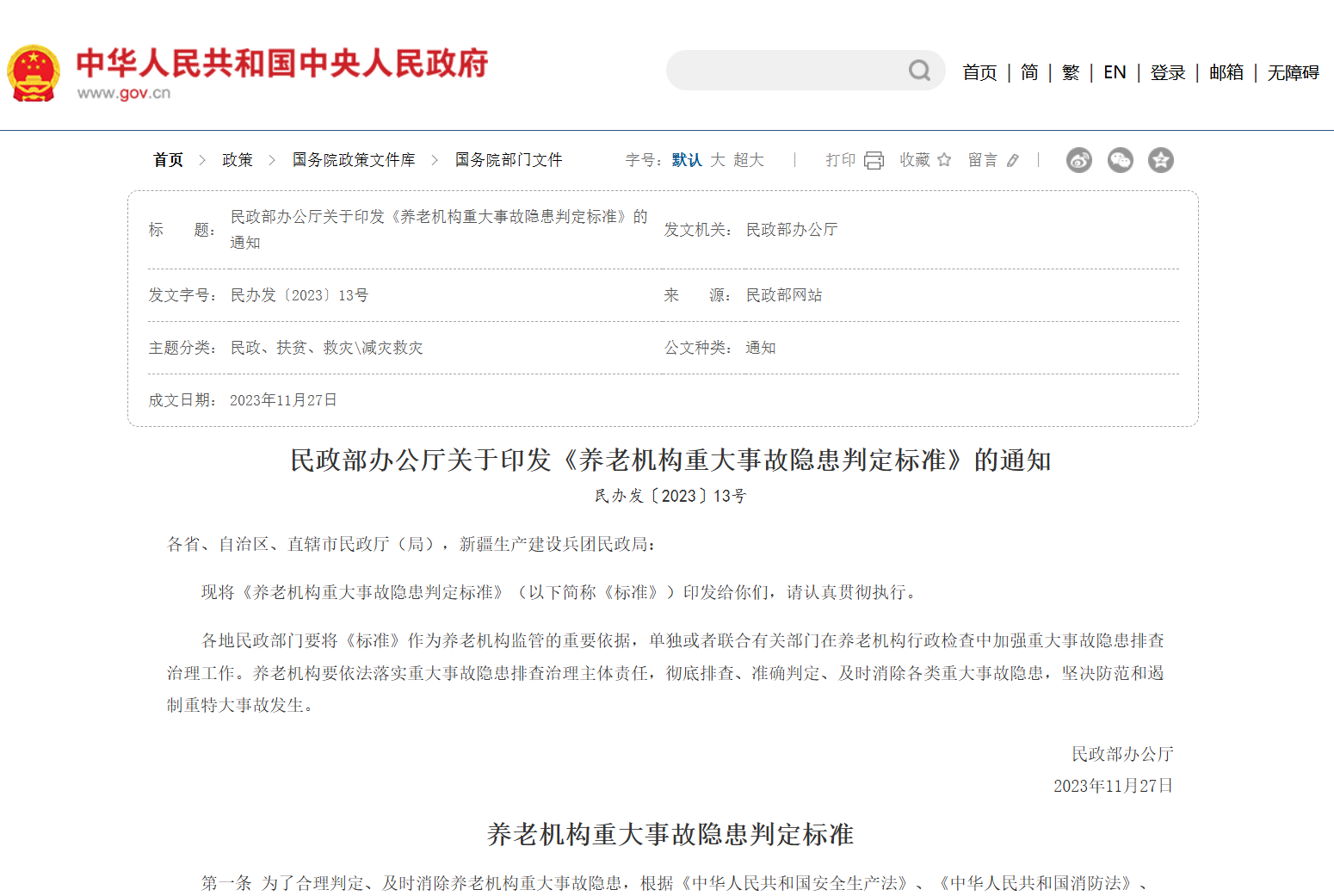Viewport: 1334px width, 896px height.
Task: Share to Weibo via circular icon
Action: click(x=1078, y=160)
